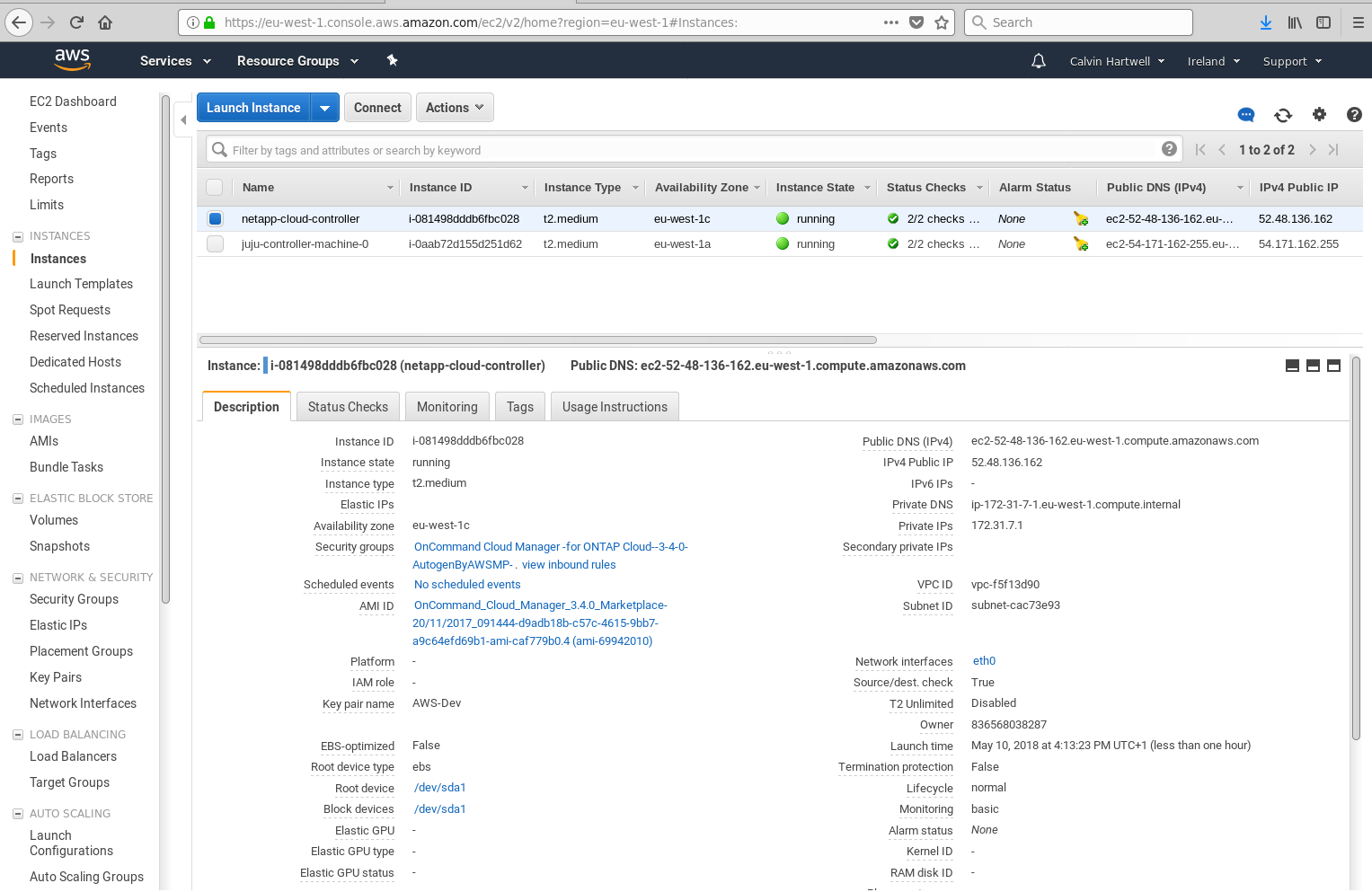Collapse the ELASTIC BLOCK STORE sidebar section
Image resolution: width=1372 pixels, height=892 pixels.
tap(17, 499)
